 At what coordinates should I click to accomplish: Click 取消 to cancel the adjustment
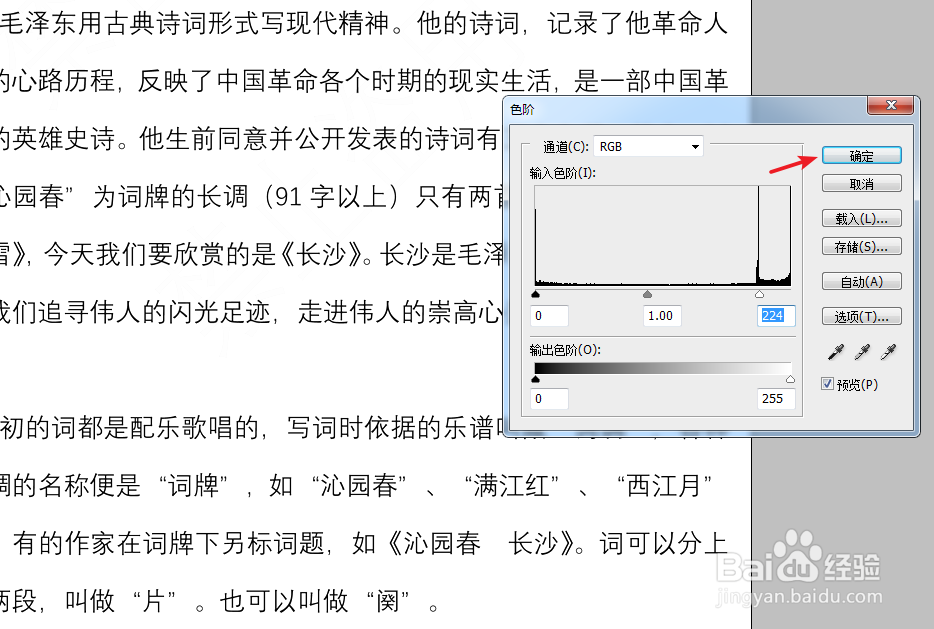click(861, 184)
